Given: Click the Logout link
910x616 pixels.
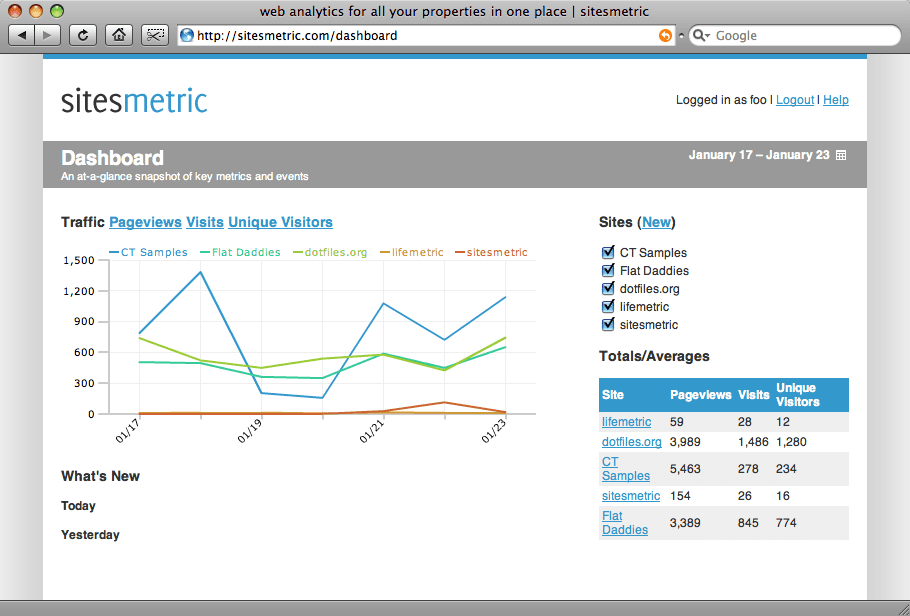Looking at the screenshot, I should [795, 100].
